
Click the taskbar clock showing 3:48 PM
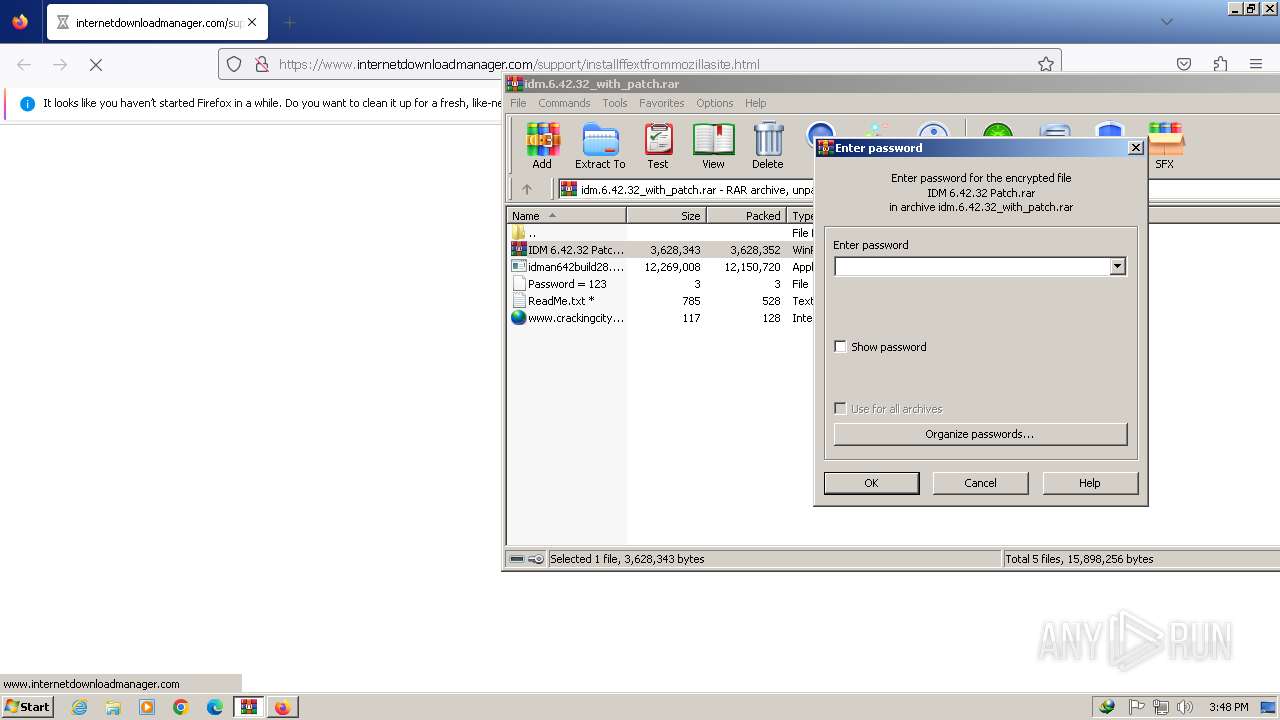point(1228,707)
